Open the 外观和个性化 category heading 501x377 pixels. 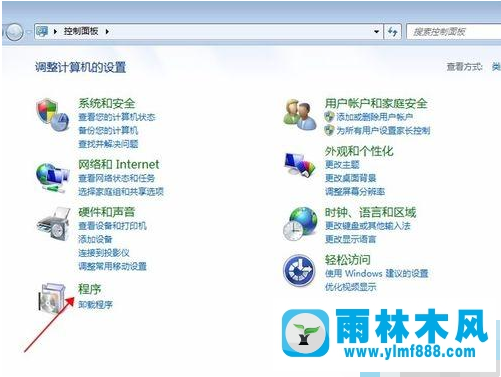[x=359, y=151]
